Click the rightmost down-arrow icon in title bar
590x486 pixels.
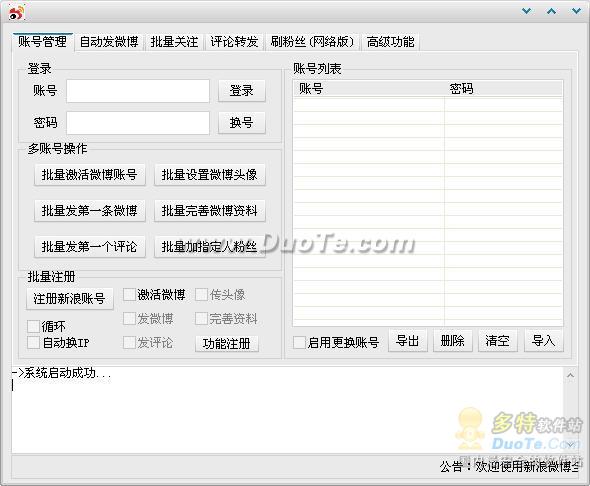[x=576, y=11]
